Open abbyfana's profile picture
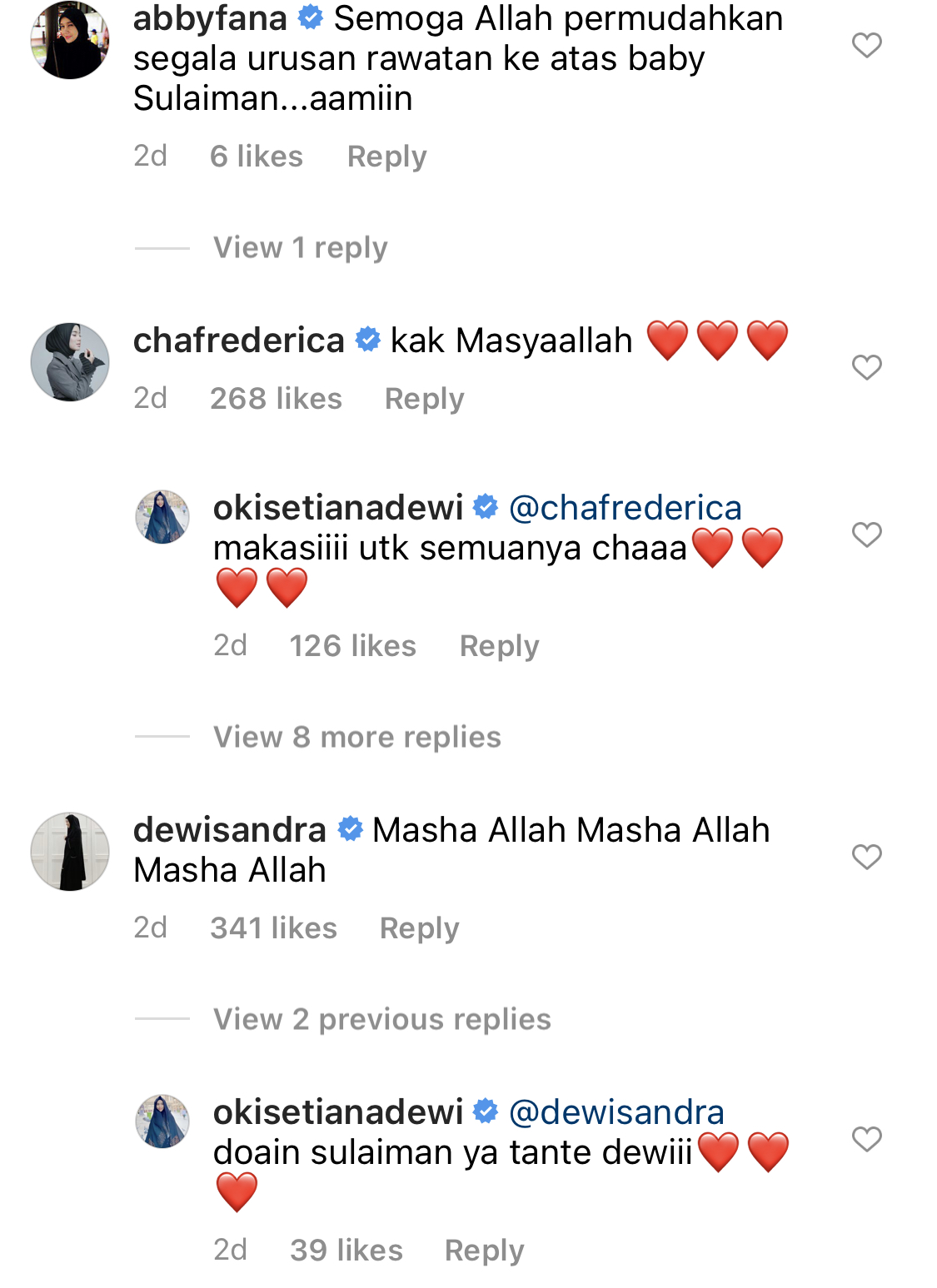 (x=70, y=40)
